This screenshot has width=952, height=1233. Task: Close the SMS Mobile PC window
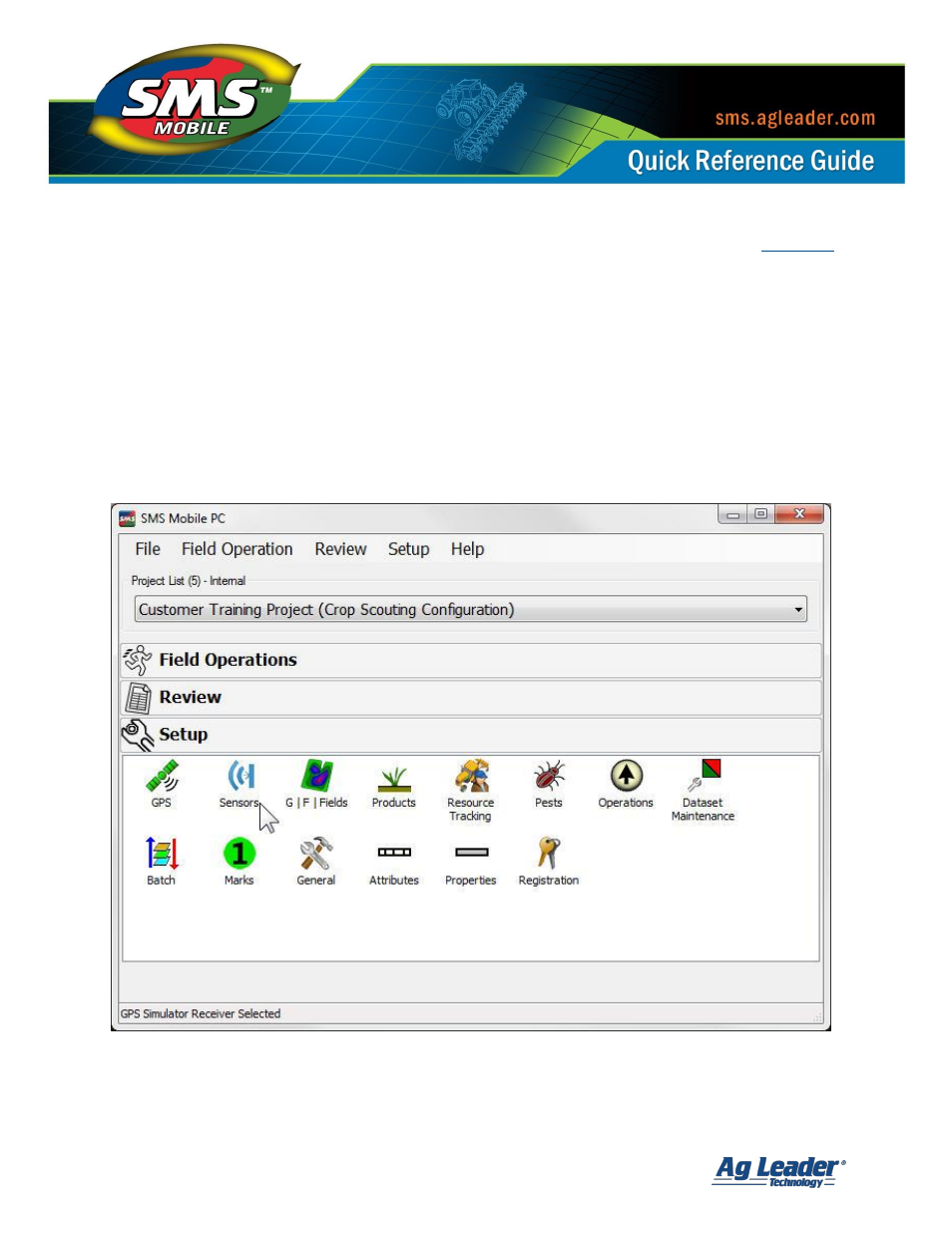pyautogui.click(x=799, y=514)
